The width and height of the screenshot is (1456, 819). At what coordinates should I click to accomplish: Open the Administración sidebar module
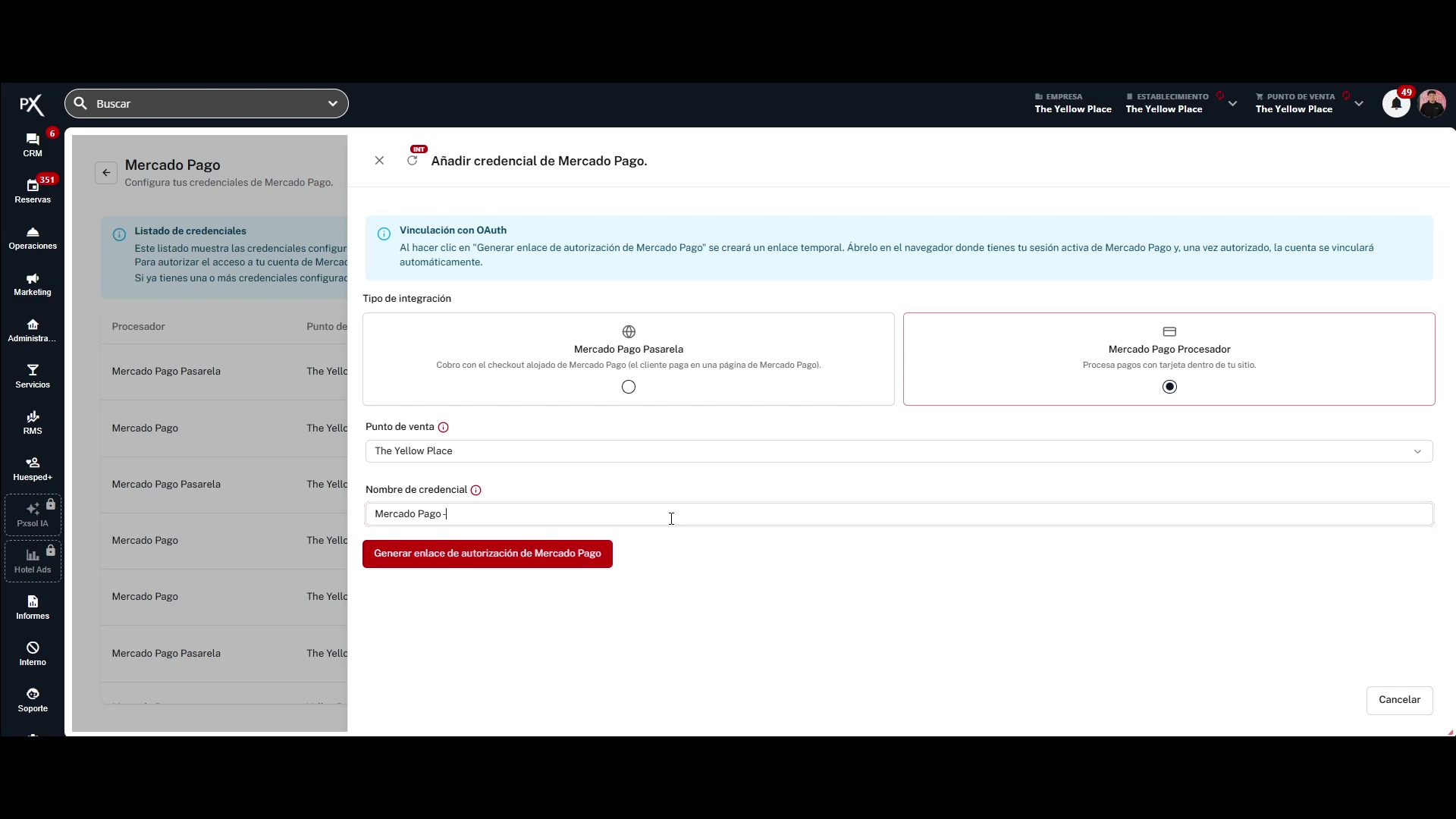click(x=33, y=330)
